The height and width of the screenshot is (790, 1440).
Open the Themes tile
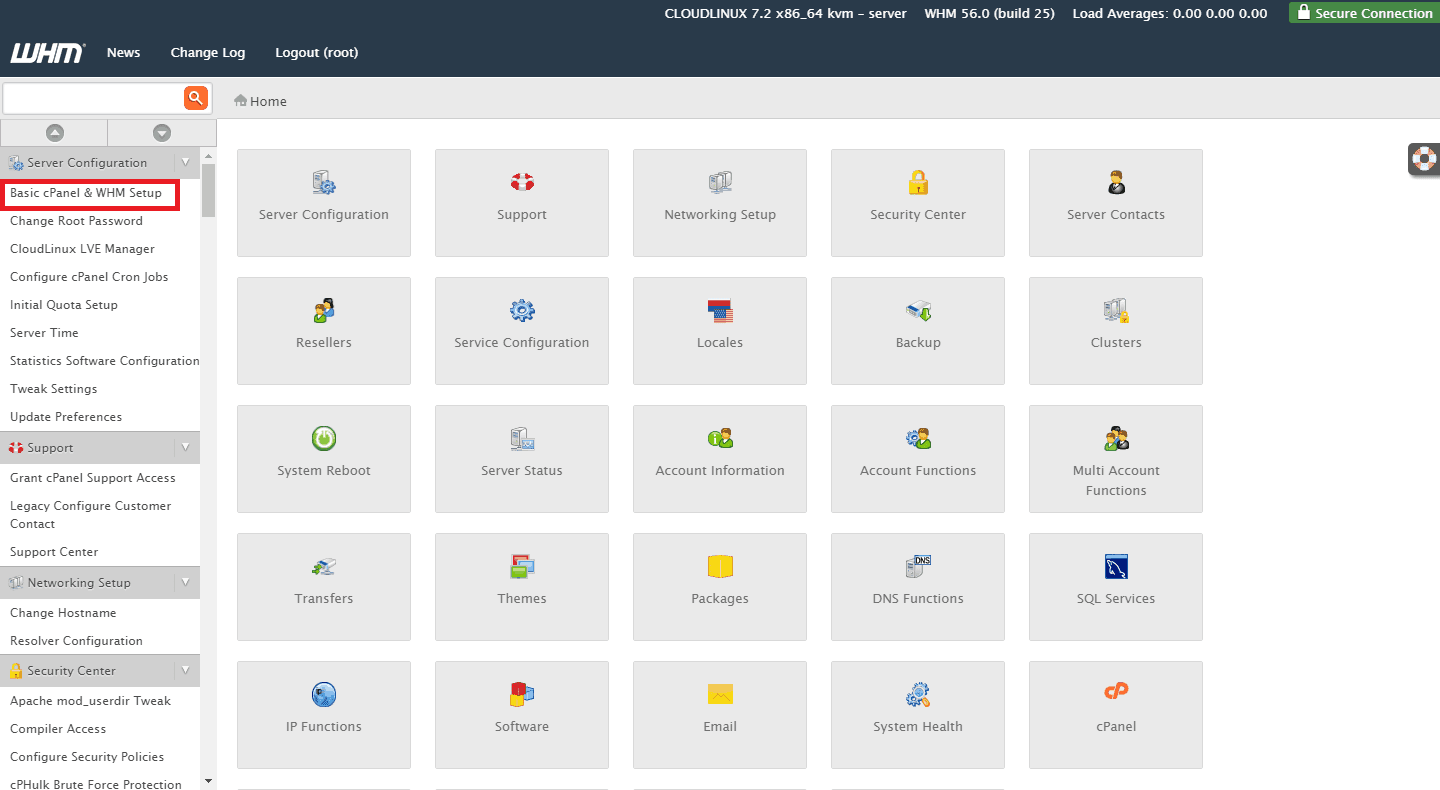[x=522, y=587]
